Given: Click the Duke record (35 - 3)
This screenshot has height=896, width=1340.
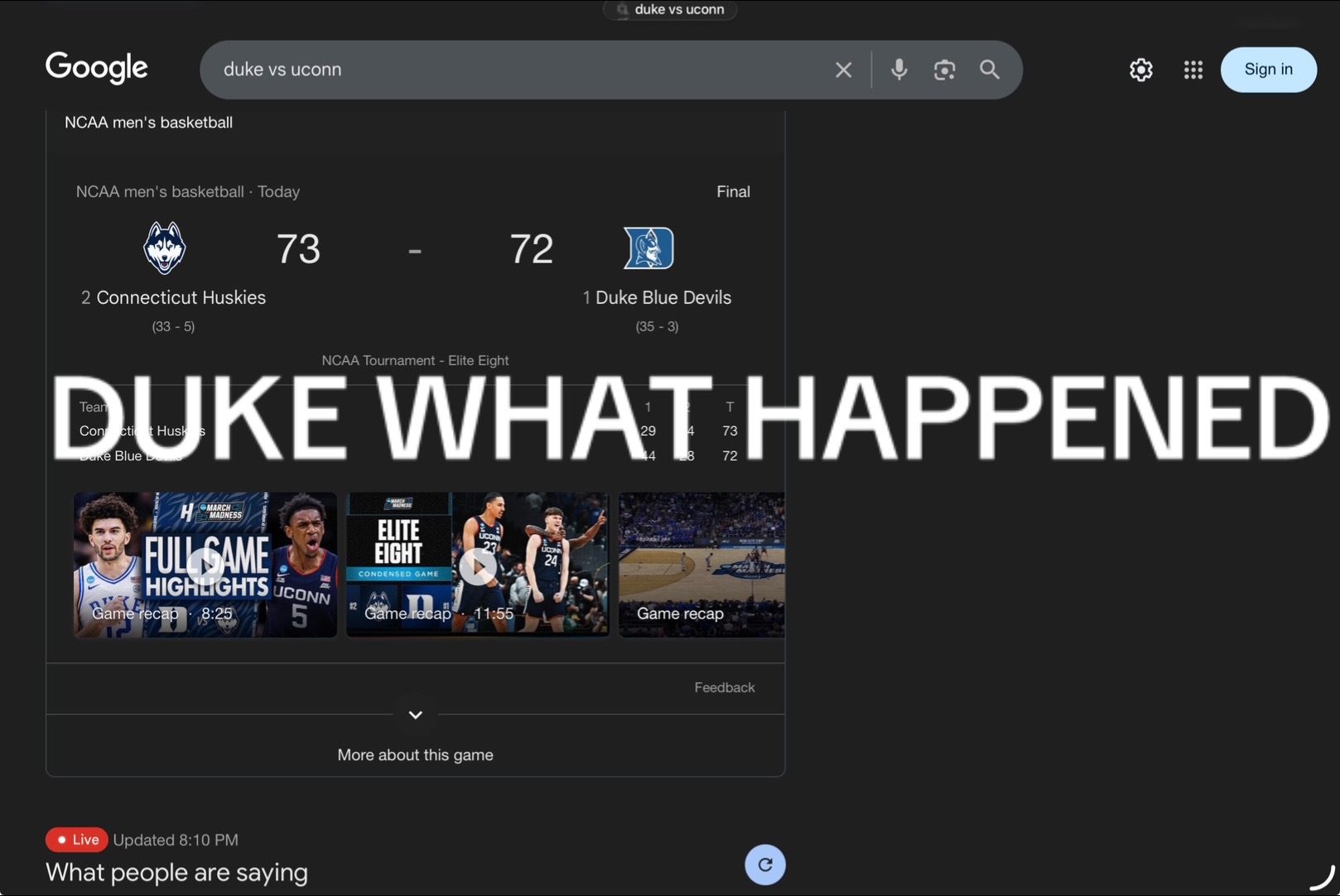Looking at the screenshot, I should (x=657, y=326).
